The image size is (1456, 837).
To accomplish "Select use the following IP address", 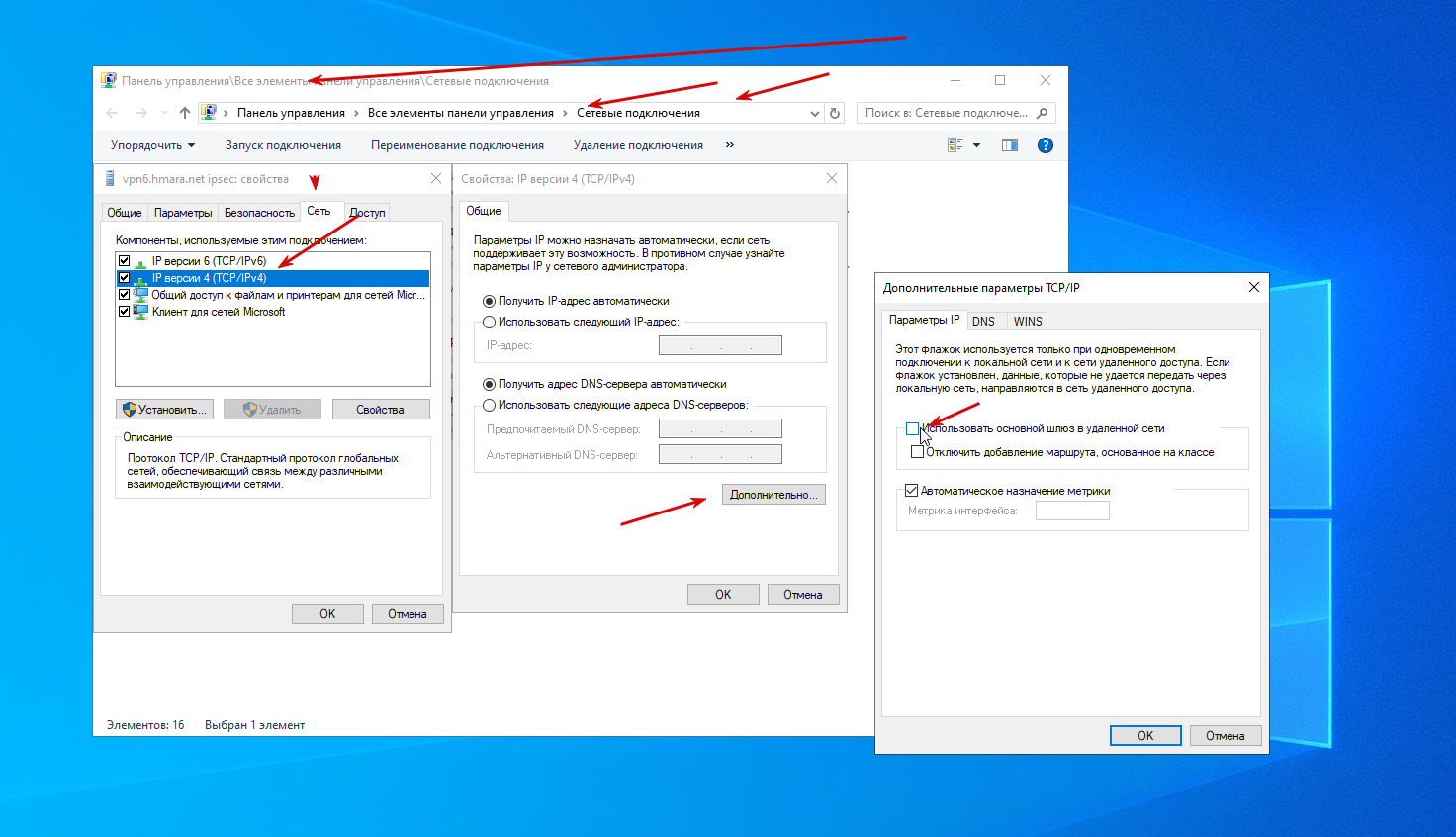I will click(489, 322).
